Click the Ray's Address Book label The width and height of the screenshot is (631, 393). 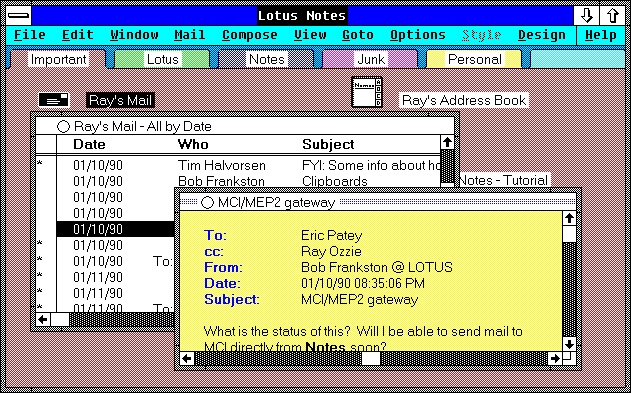click(464, 100)
